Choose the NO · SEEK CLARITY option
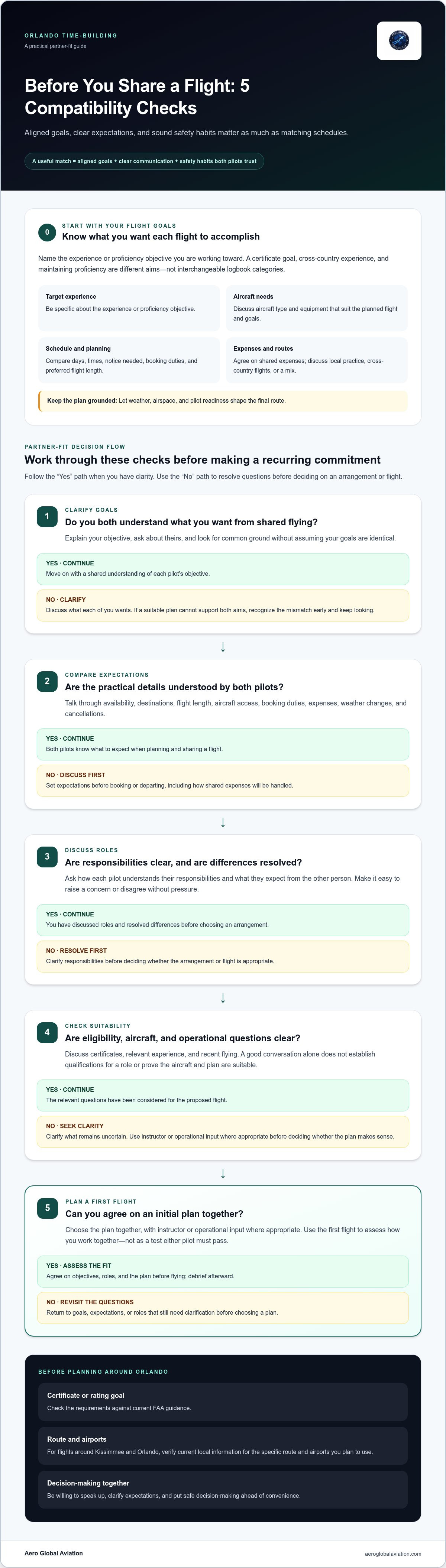 tap(223, 1132)
